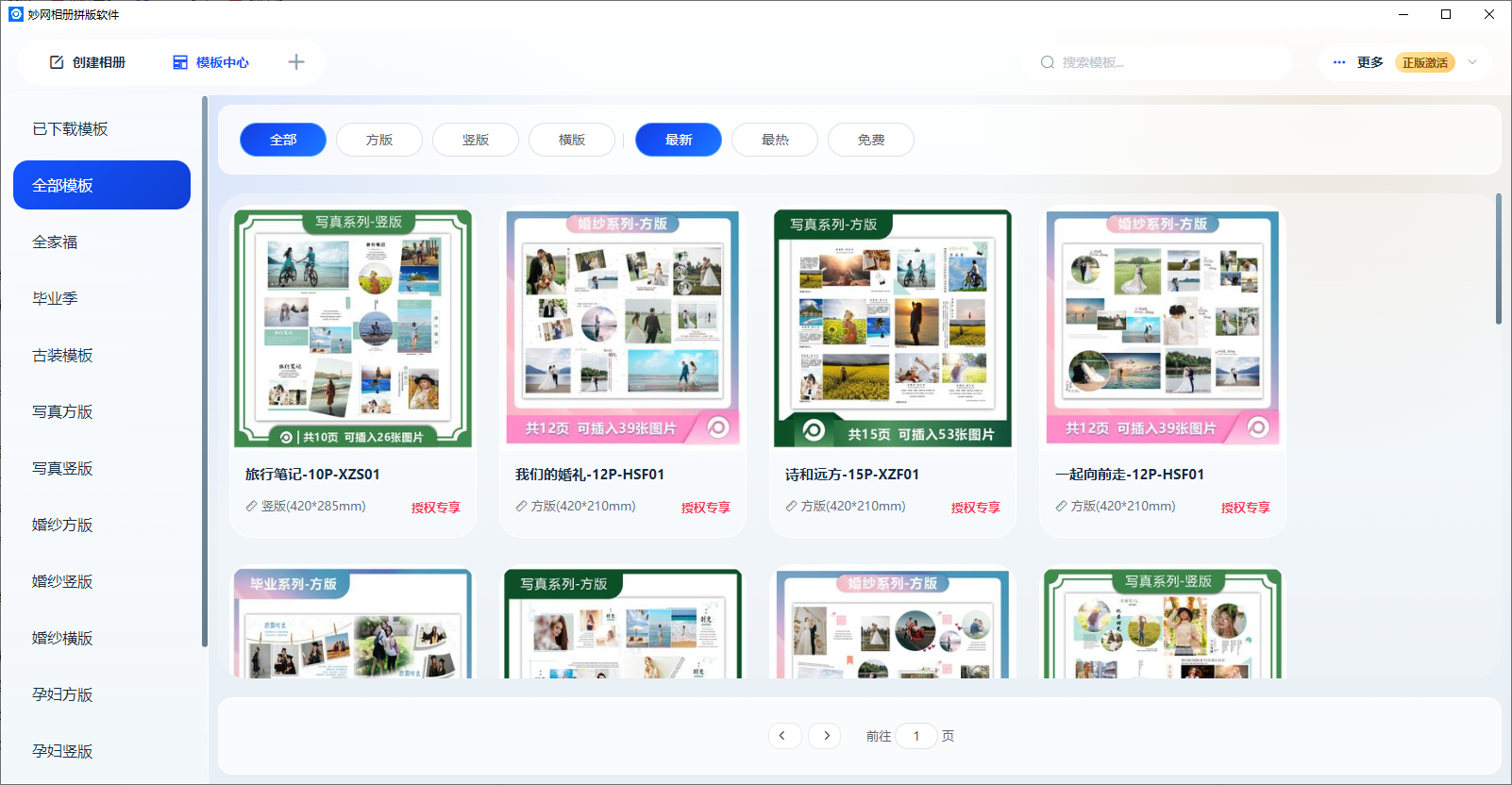Select 婚纱横版 category
This screenshot has height=785, width=1512.
click(x=102, y=639)
